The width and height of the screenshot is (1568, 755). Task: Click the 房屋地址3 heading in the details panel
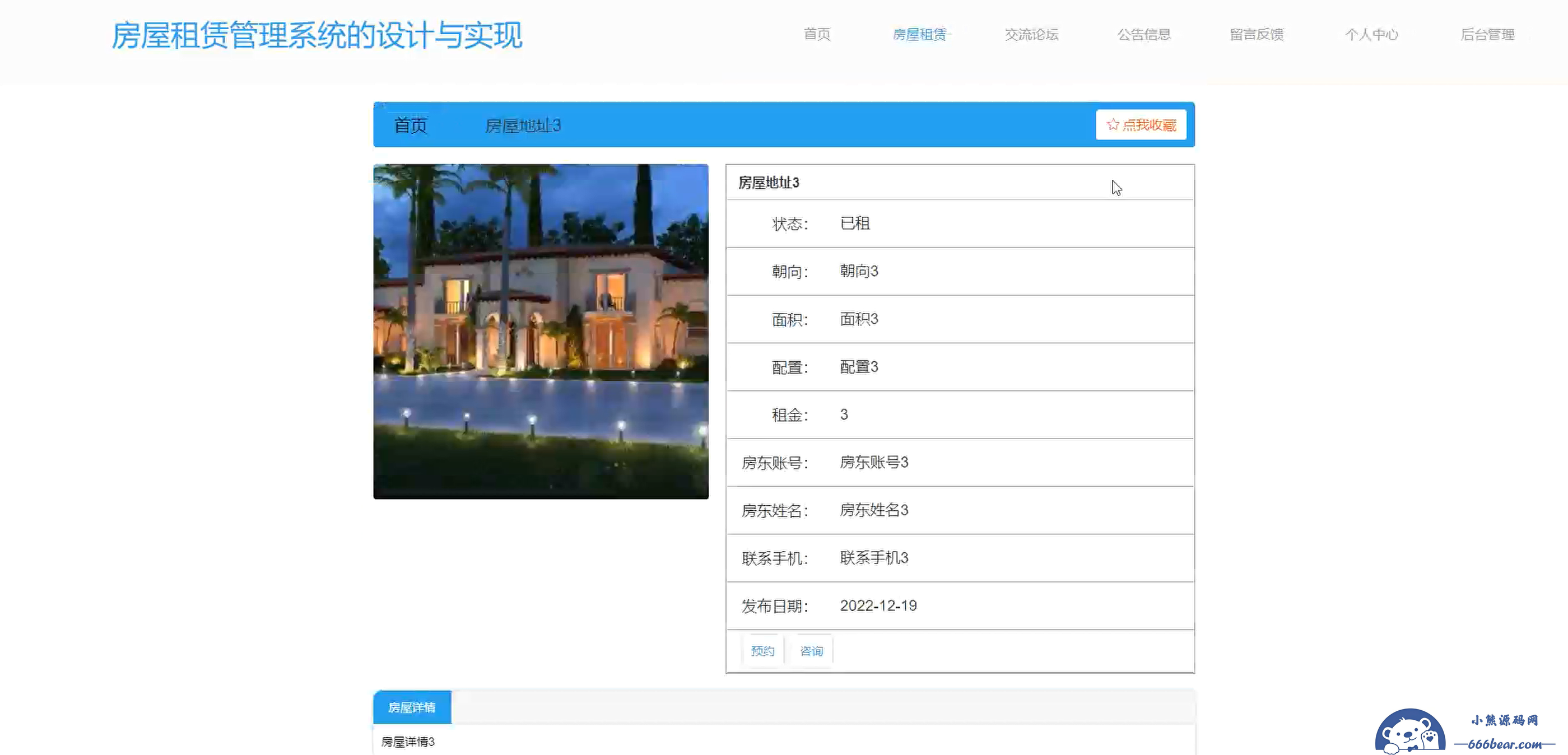769,183
